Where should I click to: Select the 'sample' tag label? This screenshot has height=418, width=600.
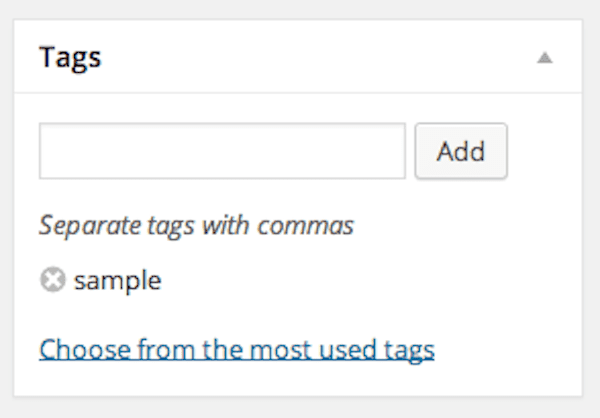pyautogui.click(x=117, y=281)
